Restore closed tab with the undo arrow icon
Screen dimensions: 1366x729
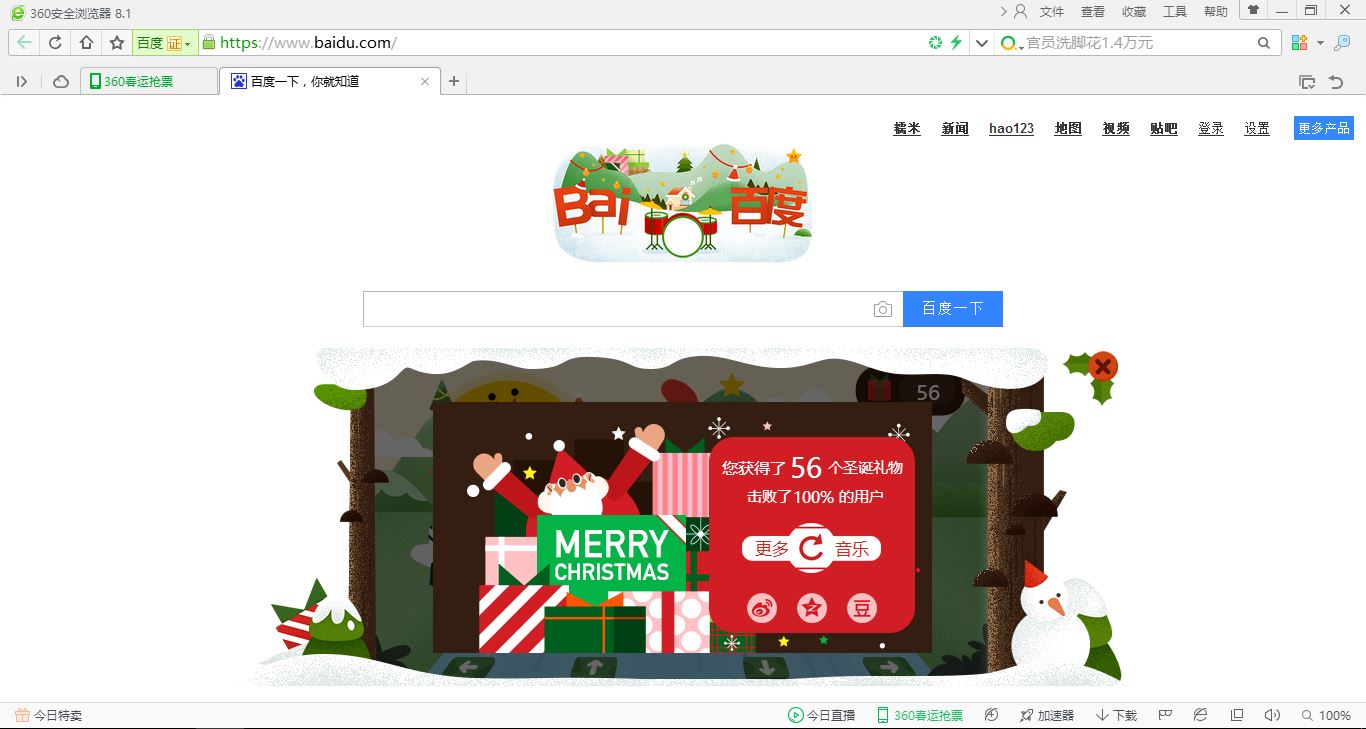click(1336, 82)
